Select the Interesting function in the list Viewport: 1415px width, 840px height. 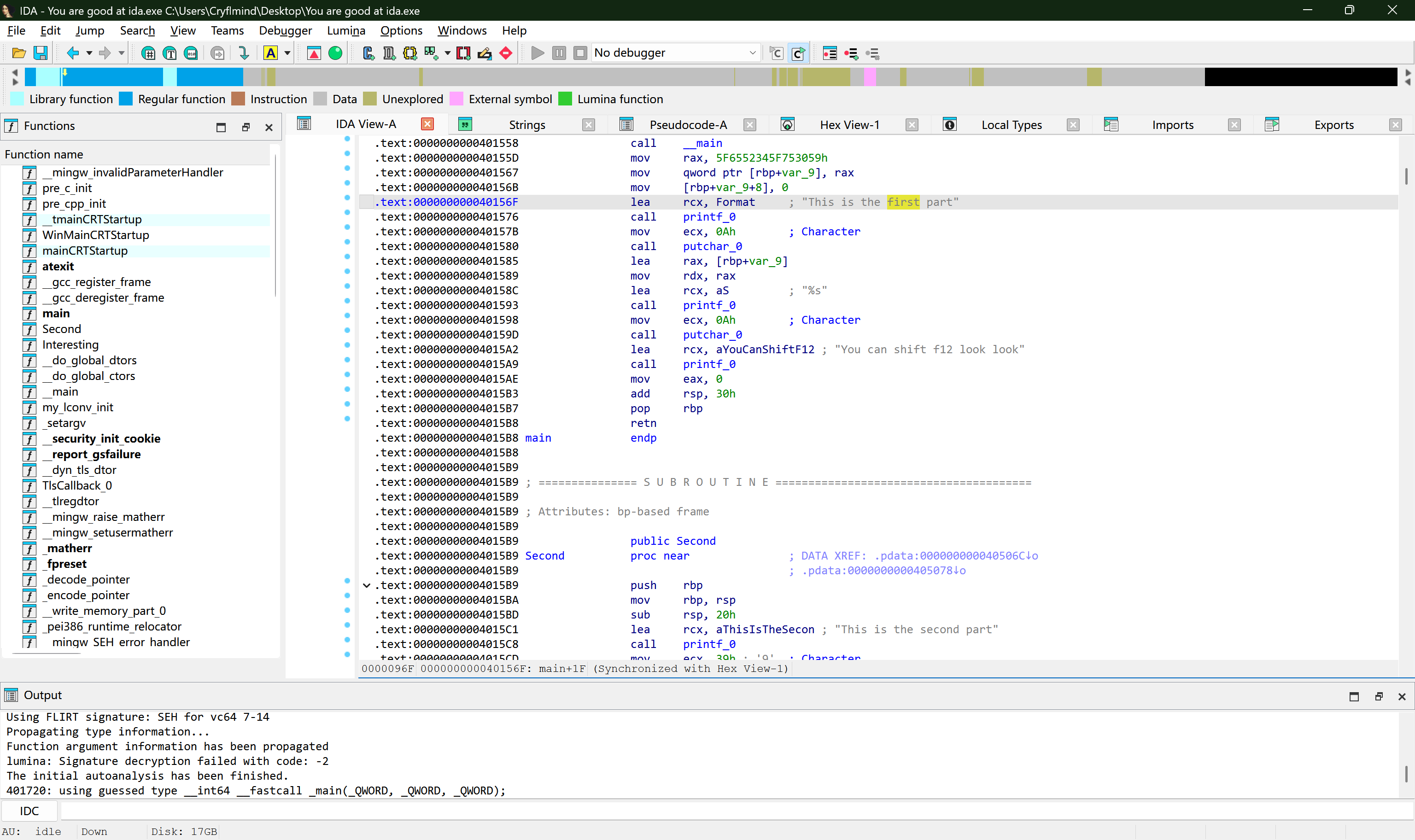click(x=70, y=344)
